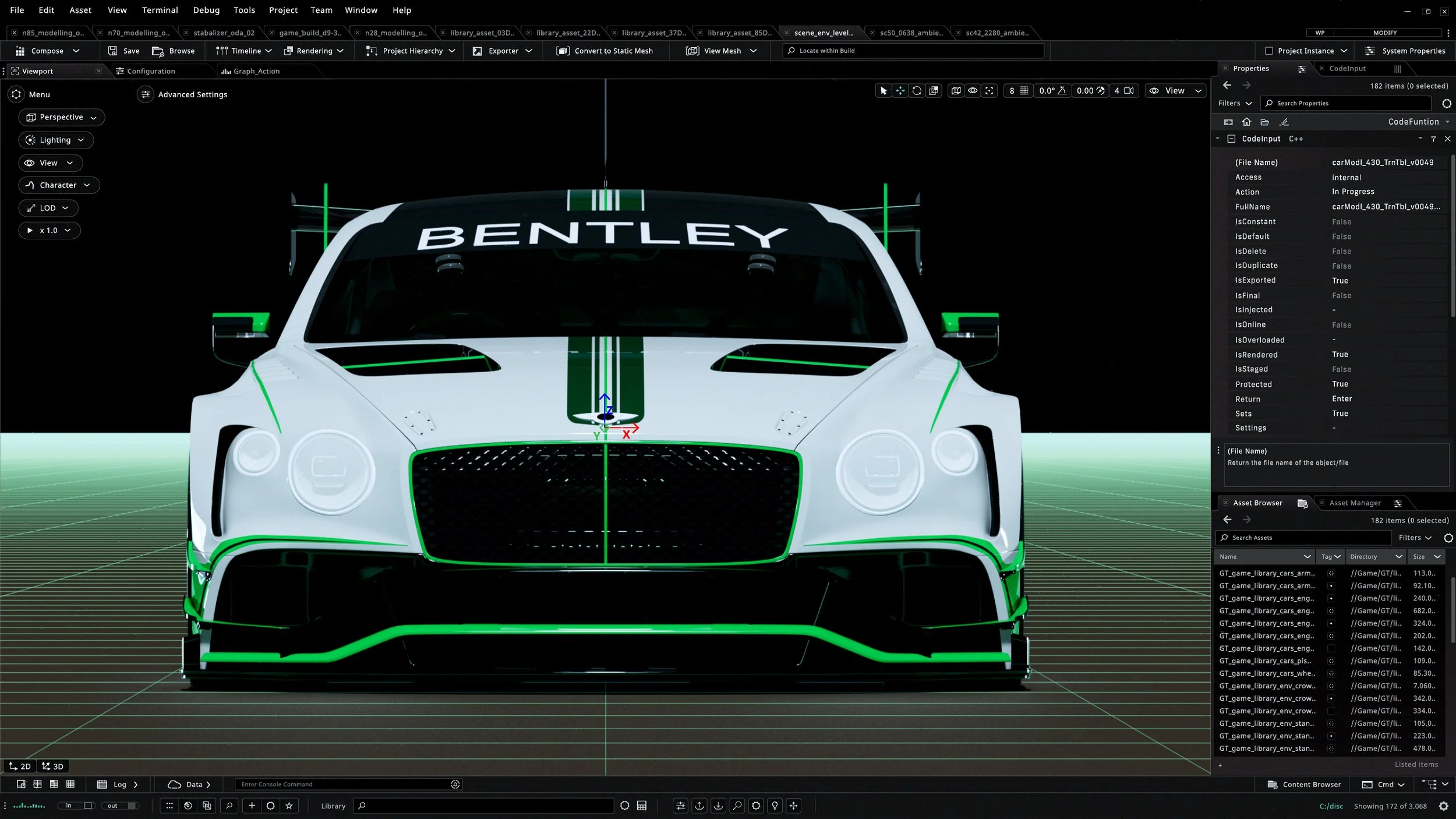Click the Menu target icon in viewport
The image size is (1456, 819).
16,94
